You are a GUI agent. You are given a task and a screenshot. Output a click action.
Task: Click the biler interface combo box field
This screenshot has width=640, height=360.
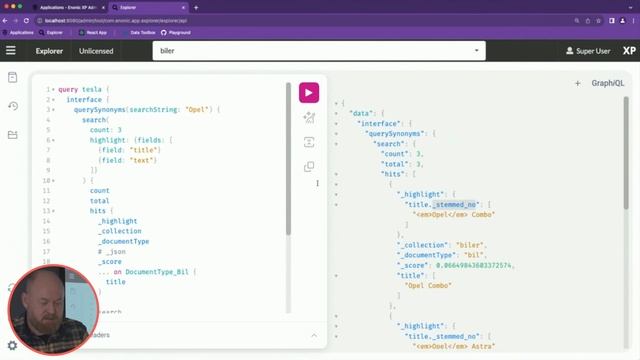click(319, 51)
